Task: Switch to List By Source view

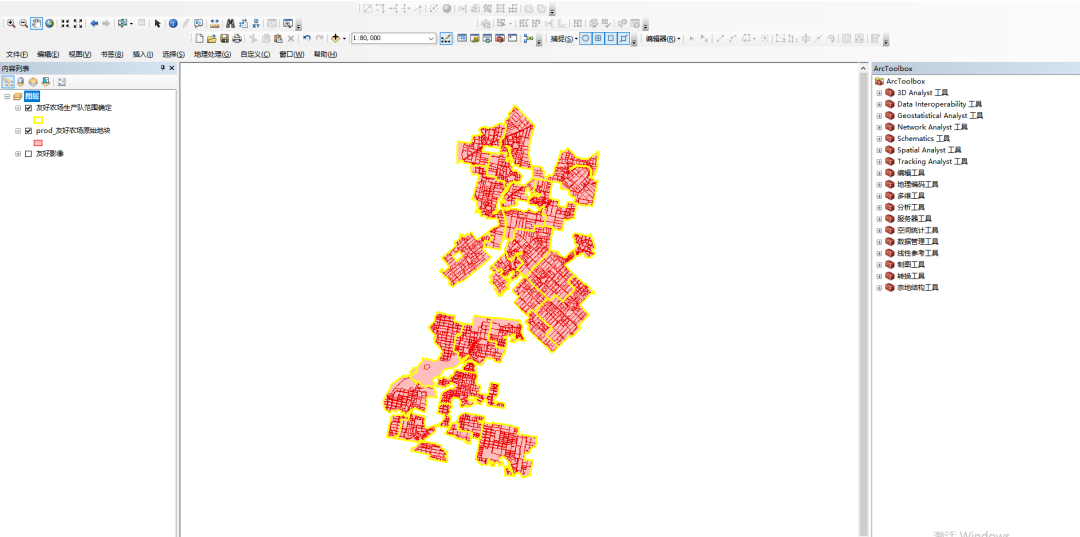Action: click(21, 81)
